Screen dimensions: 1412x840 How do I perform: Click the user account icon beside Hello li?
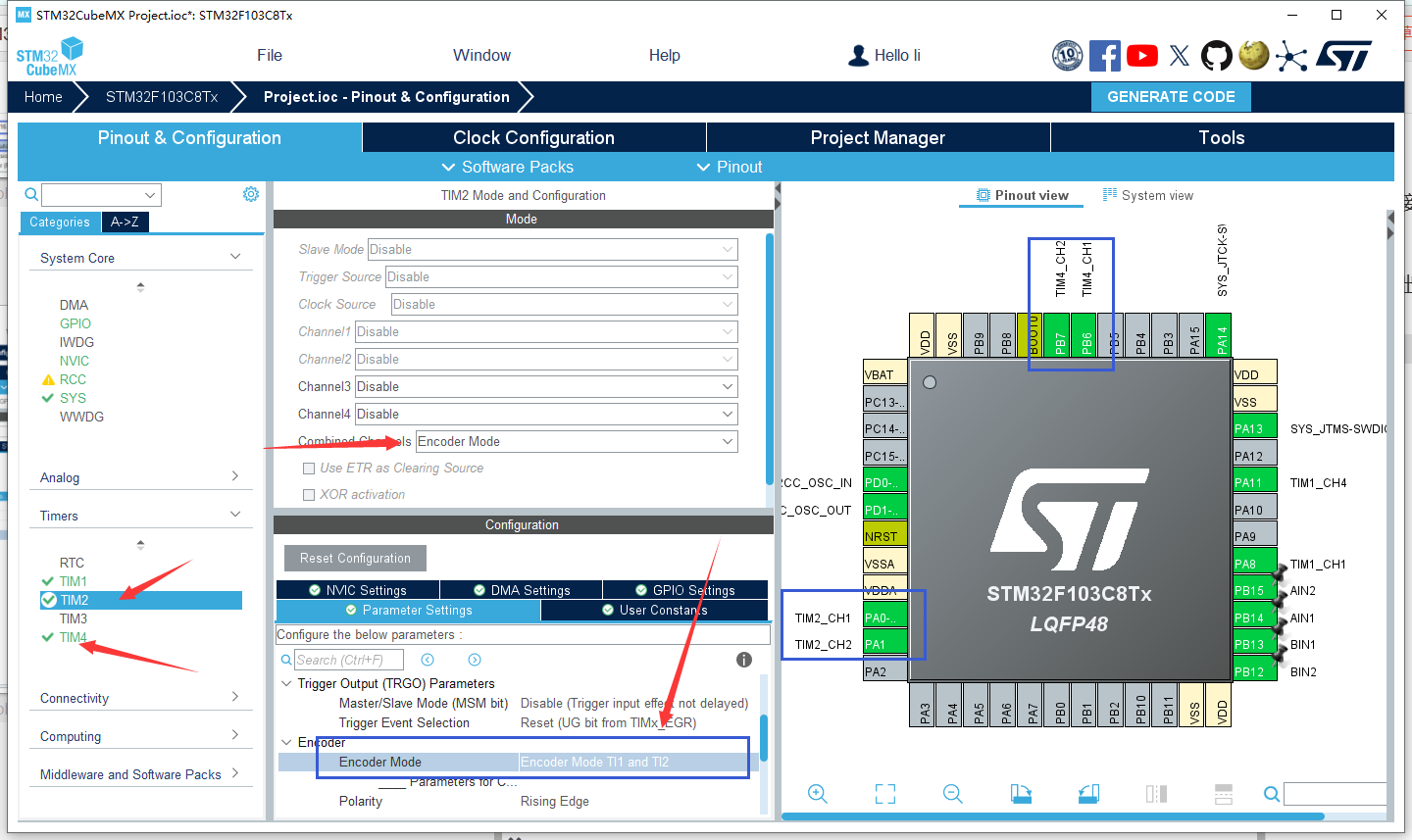(x=859, y=56)
